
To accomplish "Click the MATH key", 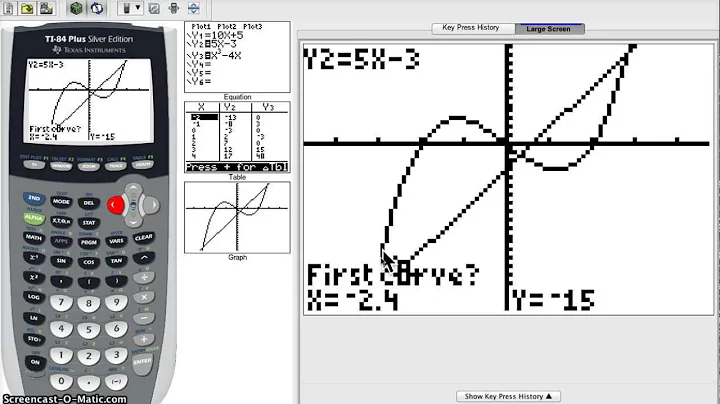I will (34, 238).
